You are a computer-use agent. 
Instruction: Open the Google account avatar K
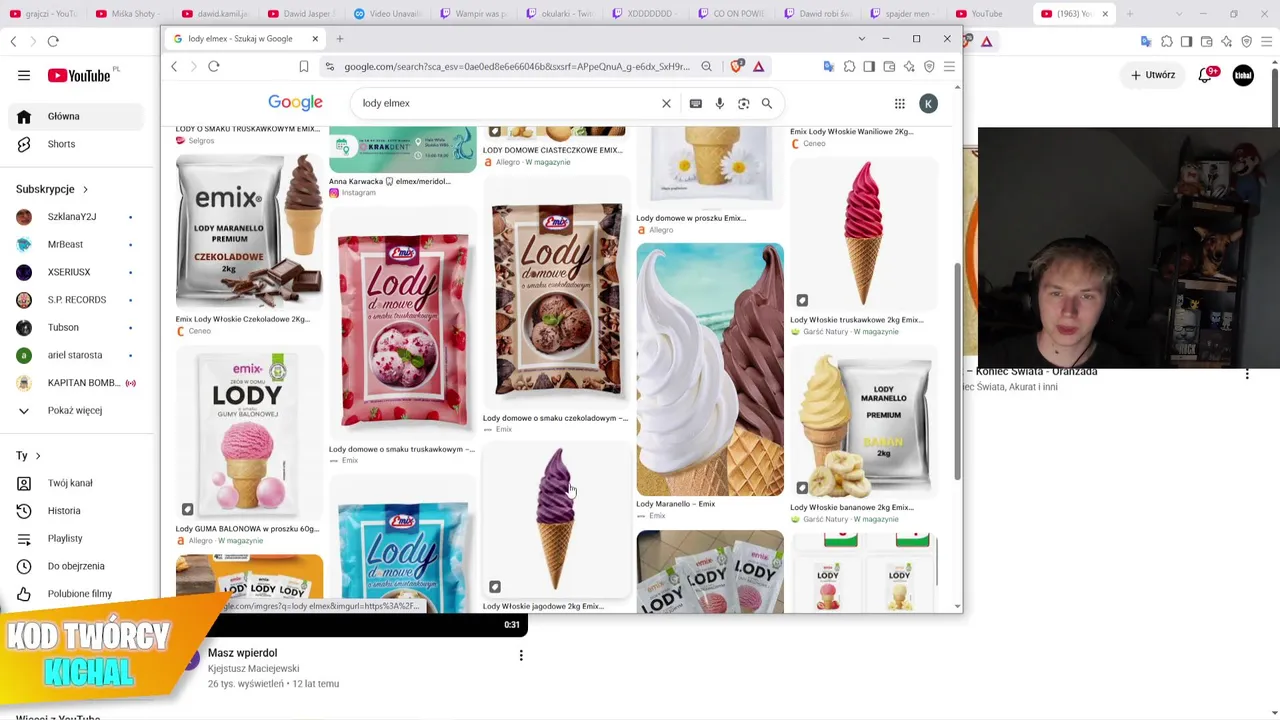click(x=928, y=103)
